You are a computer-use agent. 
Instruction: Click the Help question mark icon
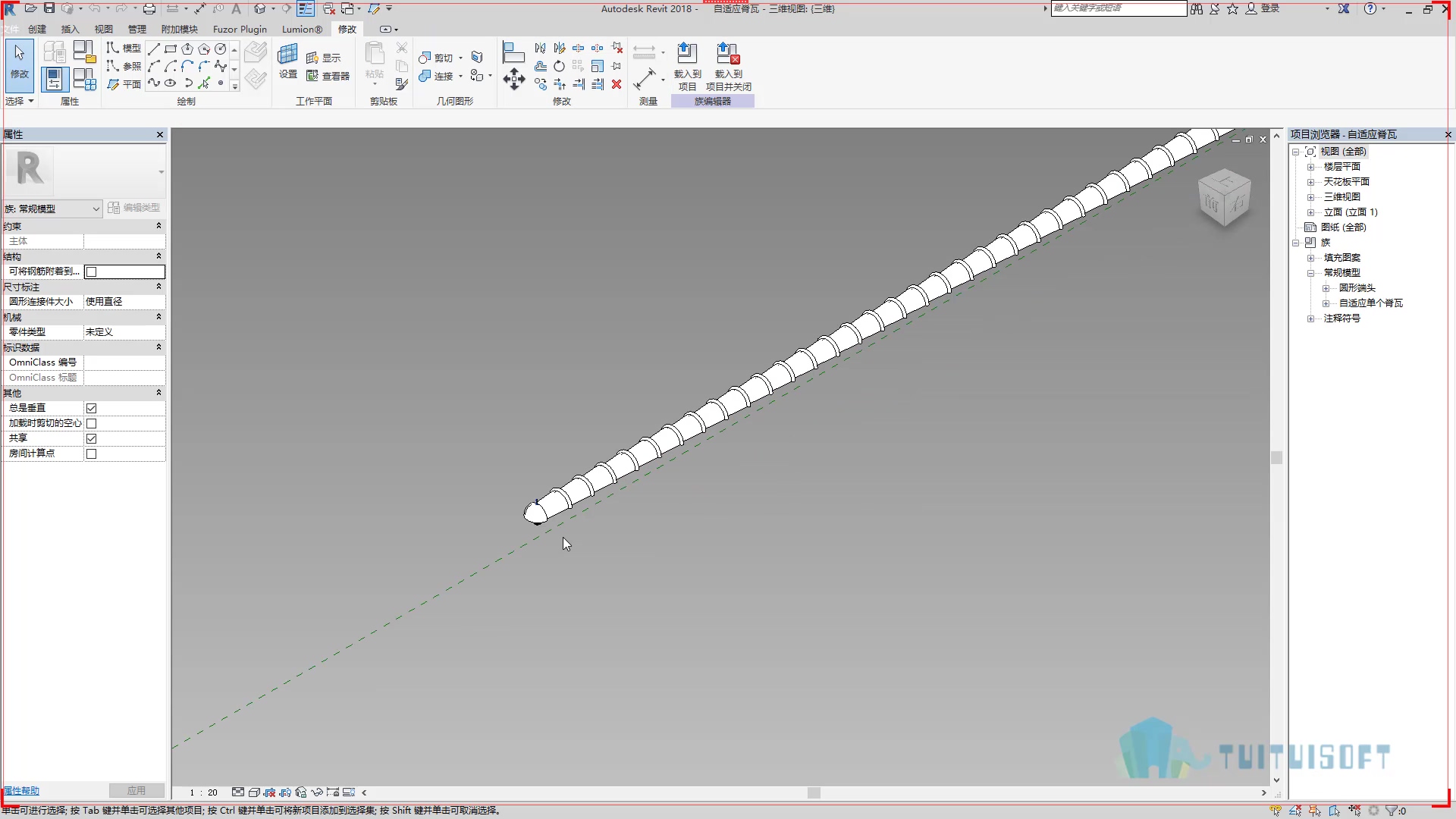point(1370,8)
